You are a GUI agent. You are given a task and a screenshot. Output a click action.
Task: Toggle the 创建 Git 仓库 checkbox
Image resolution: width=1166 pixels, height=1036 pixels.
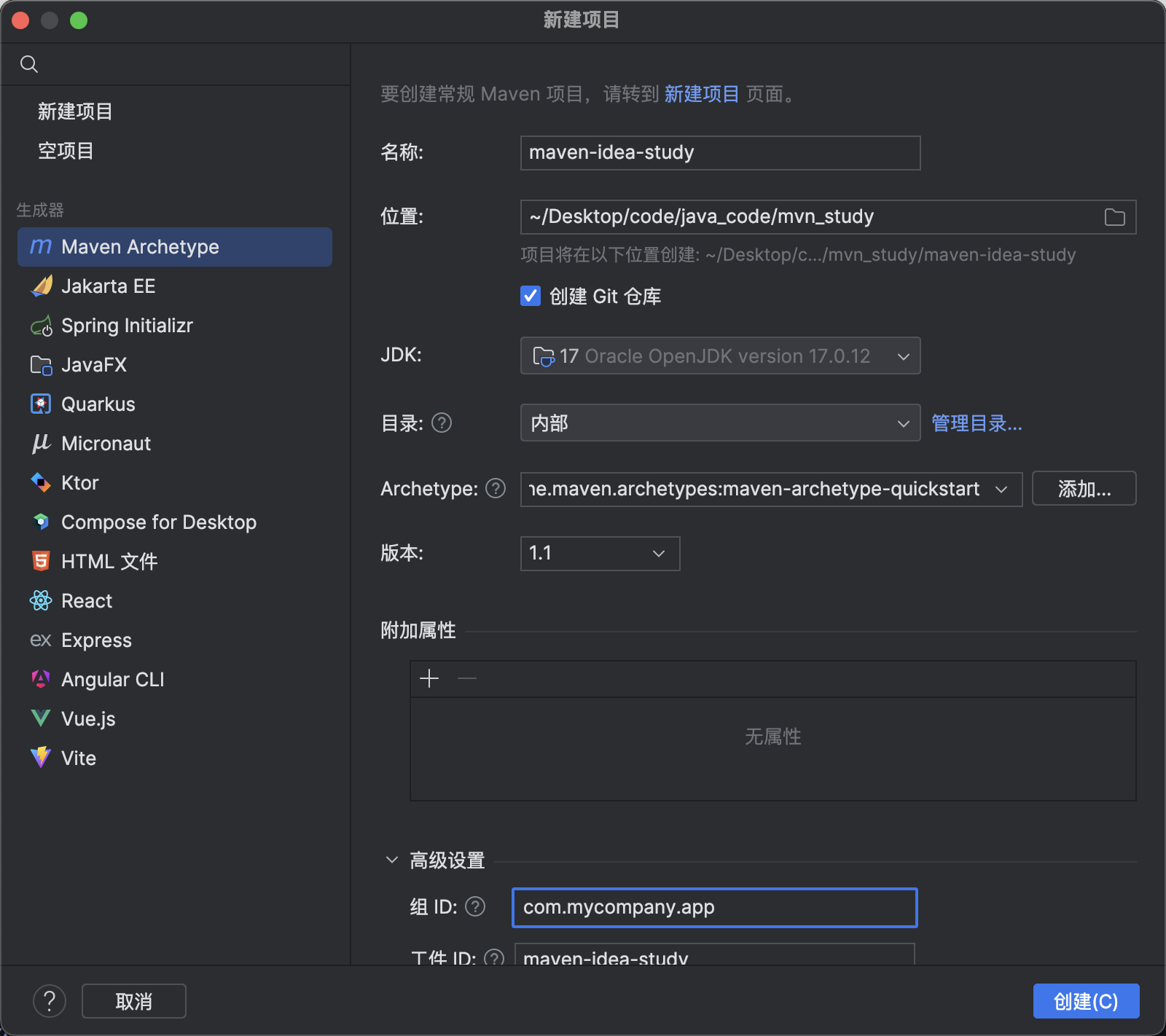tap(531, 296)
